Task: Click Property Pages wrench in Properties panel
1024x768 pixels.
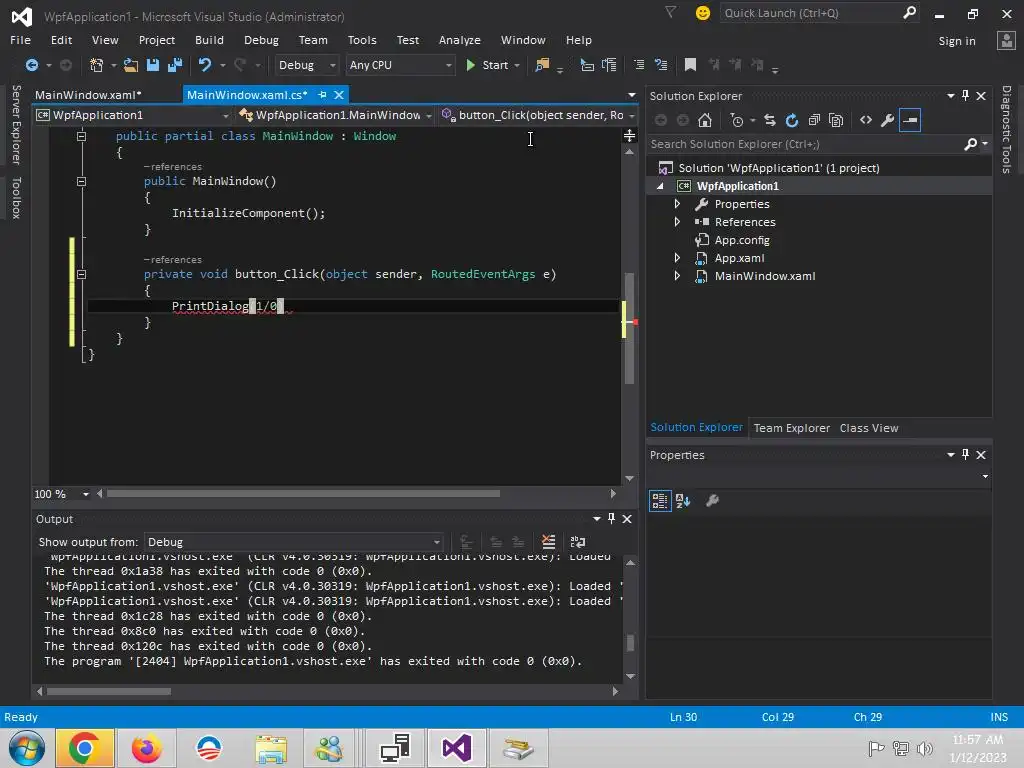Action: click(x=712, y=501)
